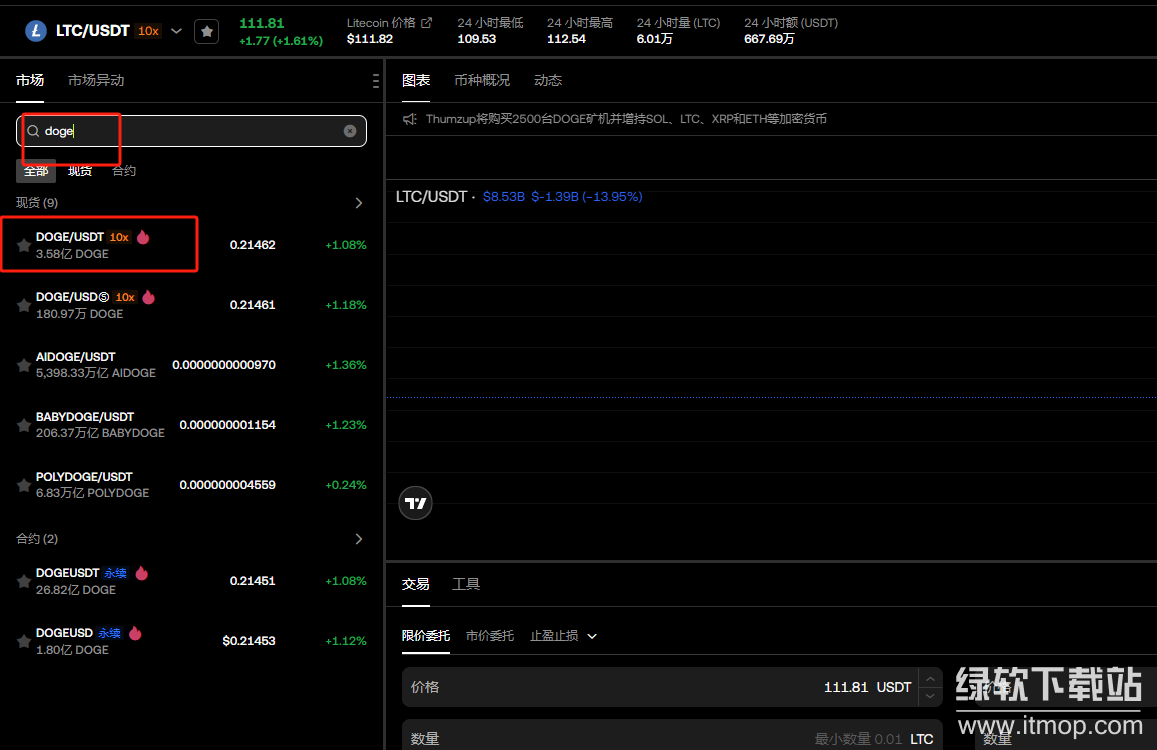Favorite the DOGE/USDT spot pair
This screenshot has height=750, width=1157.
24,245
